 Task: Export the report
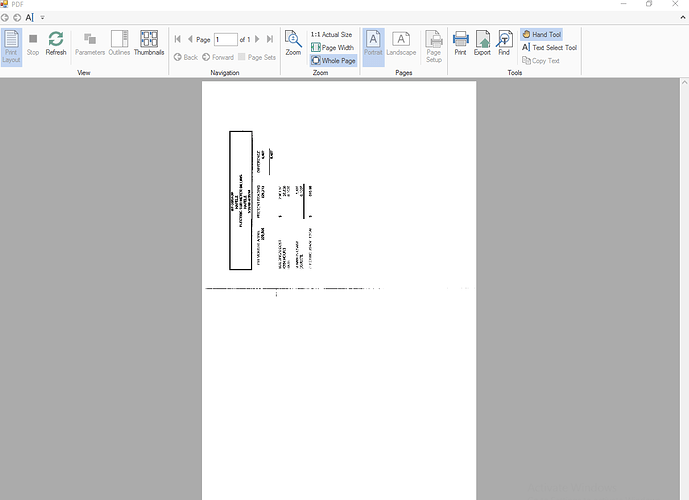point(482,43)
